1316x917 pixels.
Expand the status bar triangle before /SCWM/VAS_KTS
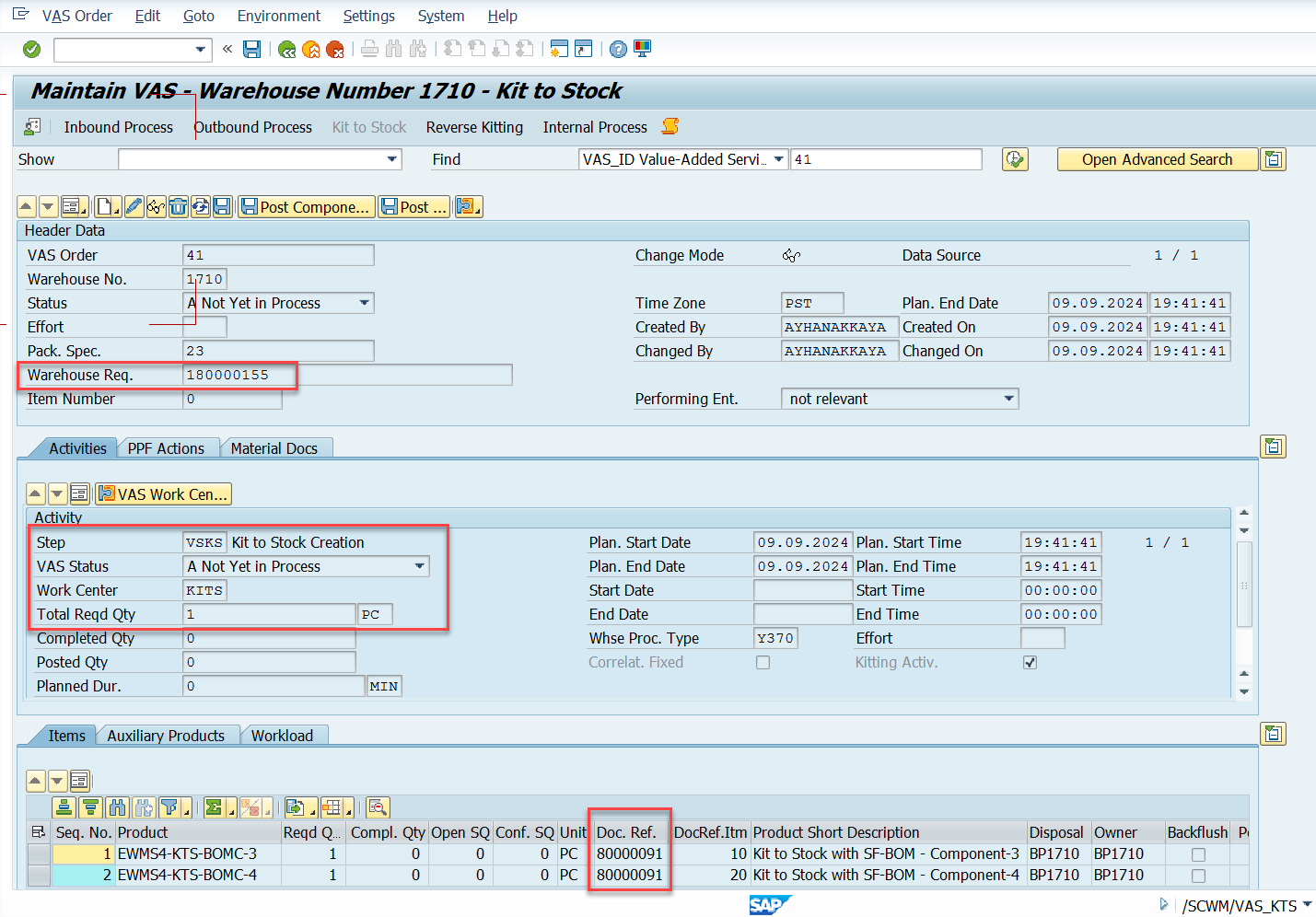point(1164,904)
